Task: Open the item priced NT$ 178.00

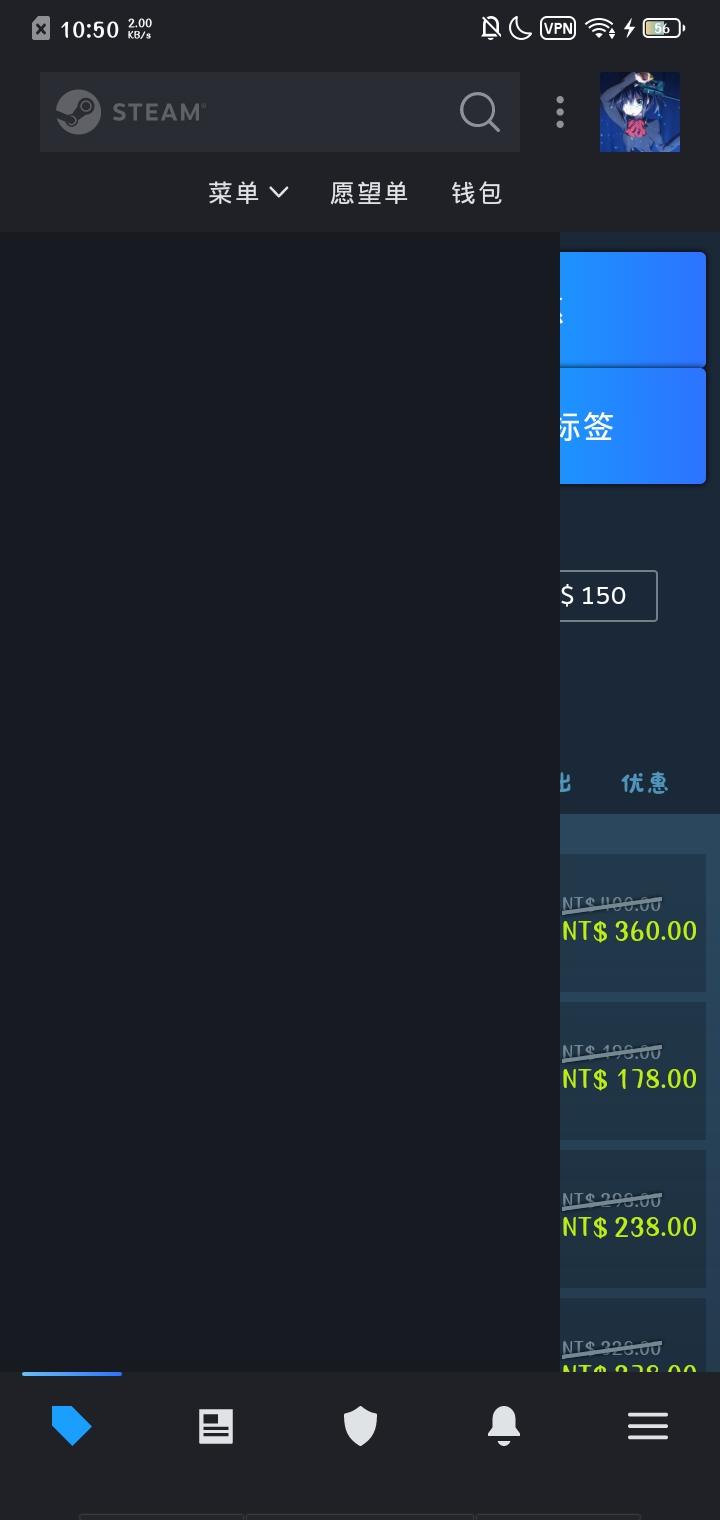Action: pos(633,1070)
